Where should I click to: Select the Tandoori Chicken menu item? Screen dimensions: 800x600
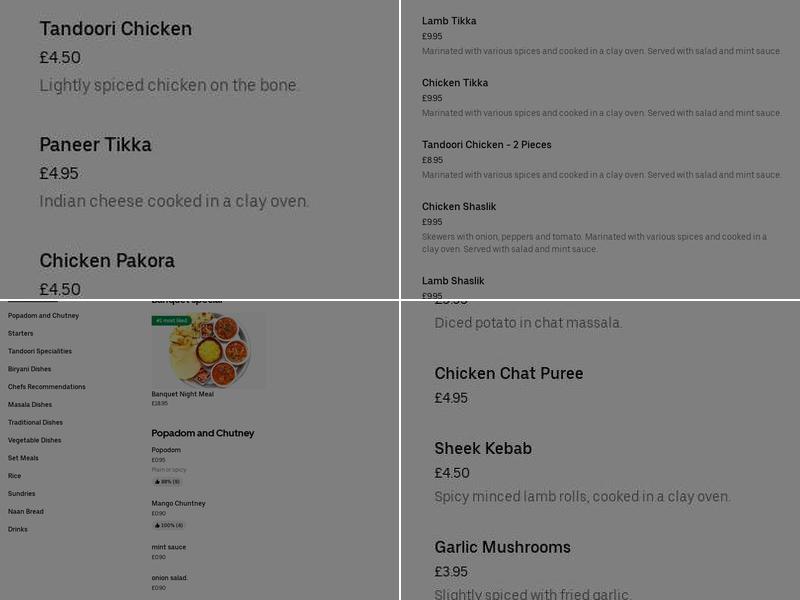click(x=115, y=29)
